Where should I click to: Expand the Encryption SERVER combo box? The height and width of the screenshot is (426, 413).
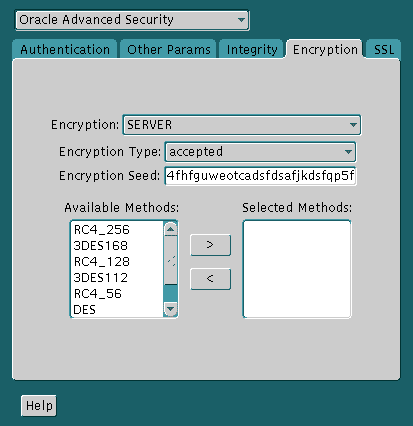point(242,125)
